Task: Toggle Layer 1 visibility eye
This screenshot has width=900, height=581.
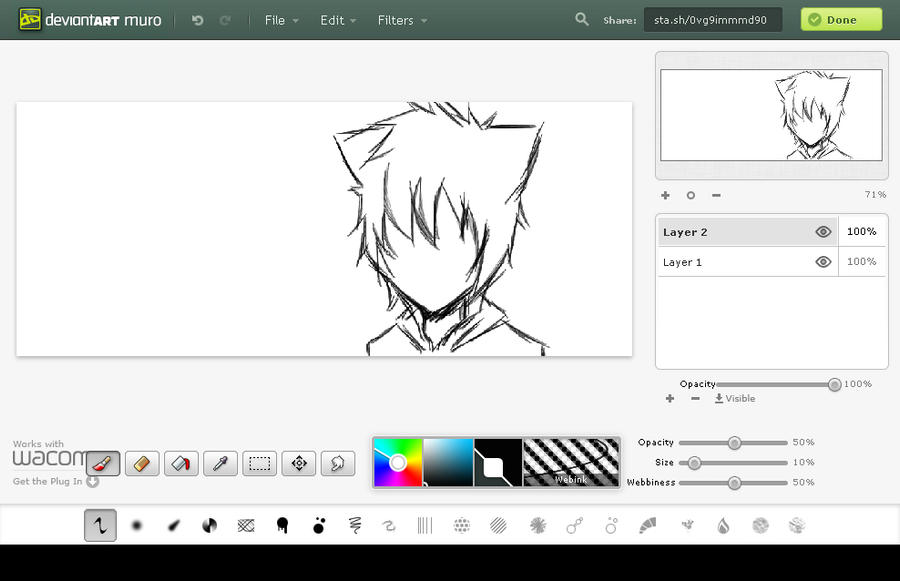Action: [x=823, y=262]
